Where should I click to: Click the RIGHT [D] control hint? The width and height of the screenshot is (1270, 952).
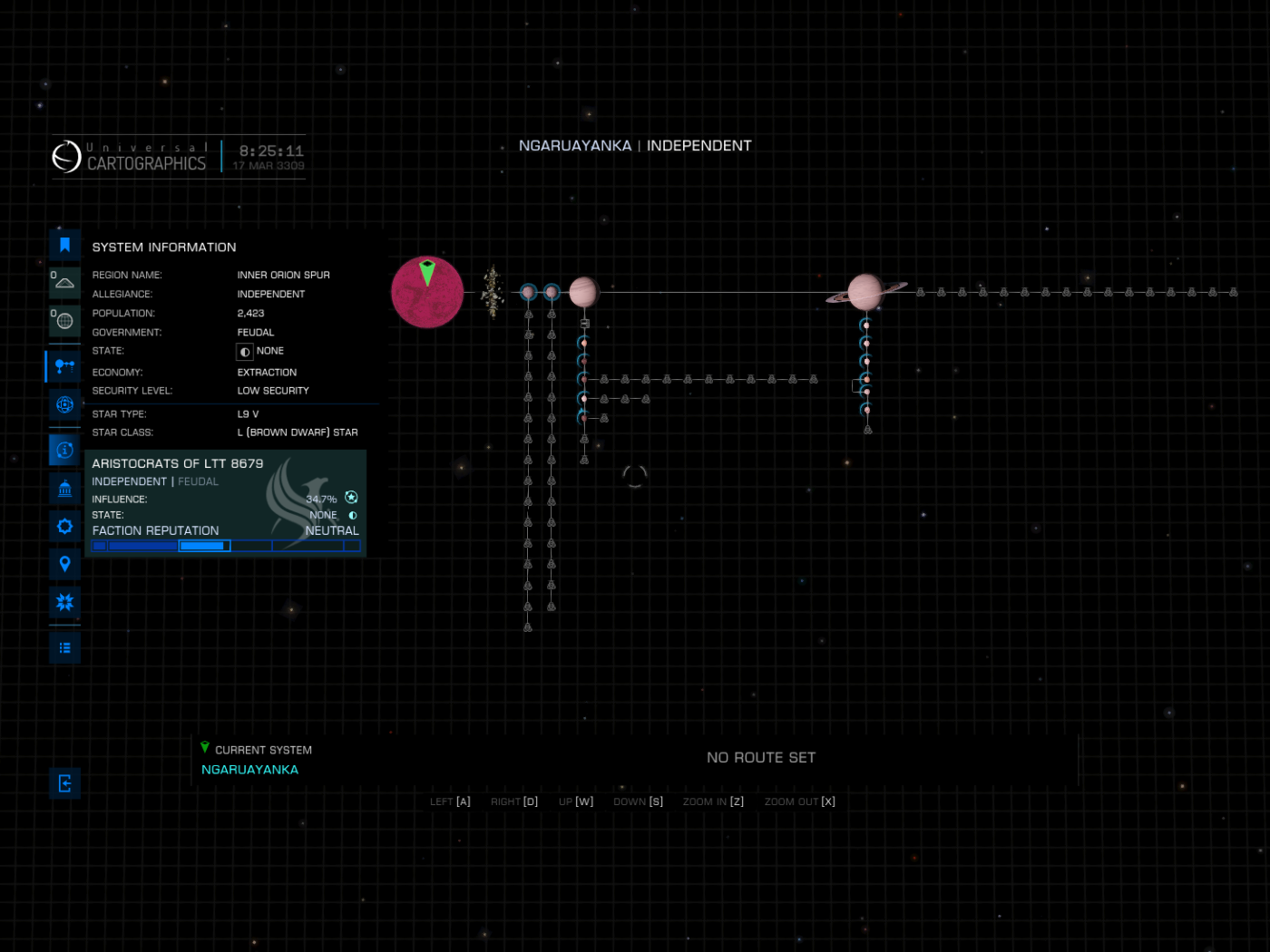point(514,801)
